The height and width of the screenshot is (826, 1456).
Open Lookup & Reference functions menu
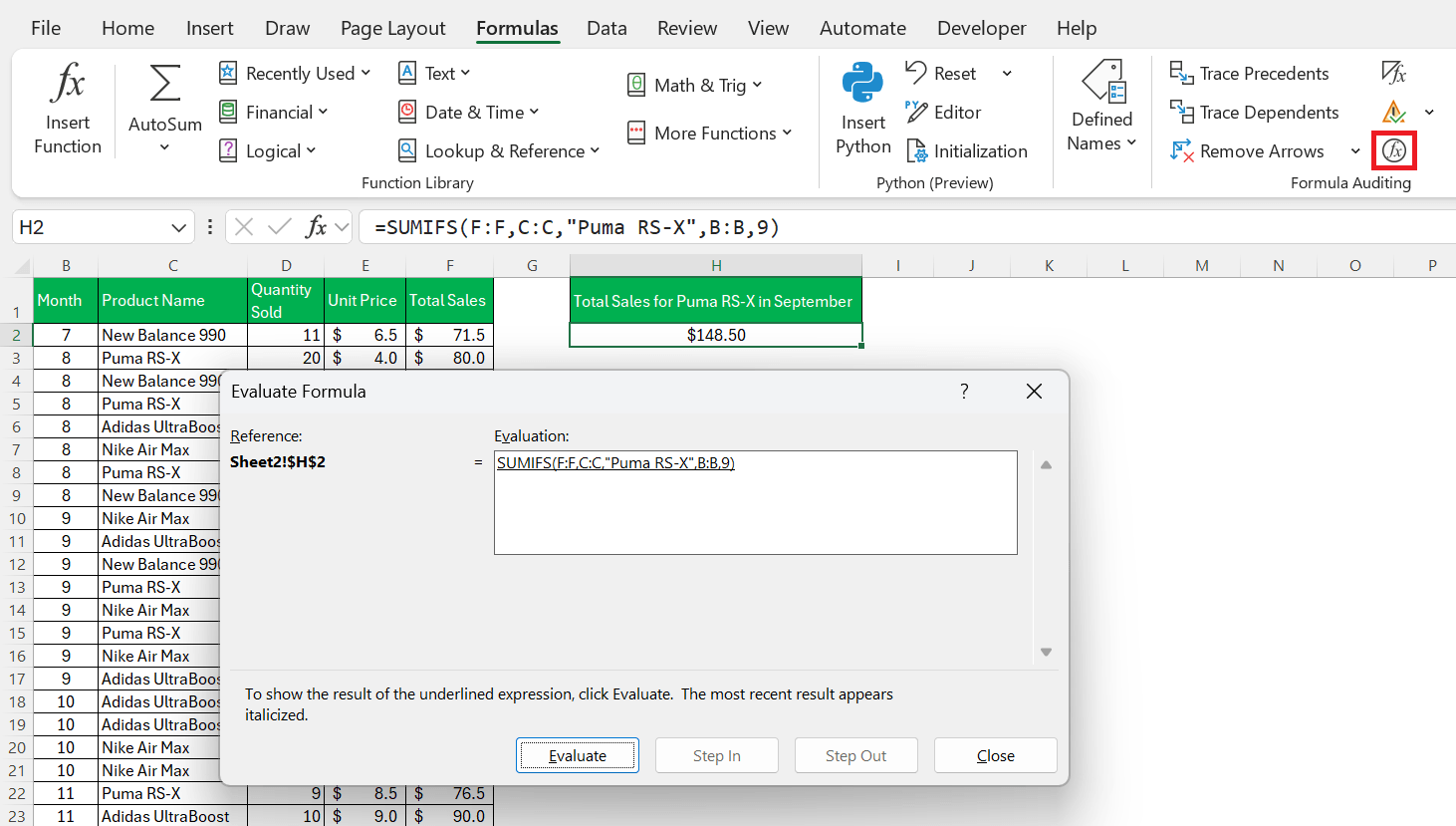point(499,150)
